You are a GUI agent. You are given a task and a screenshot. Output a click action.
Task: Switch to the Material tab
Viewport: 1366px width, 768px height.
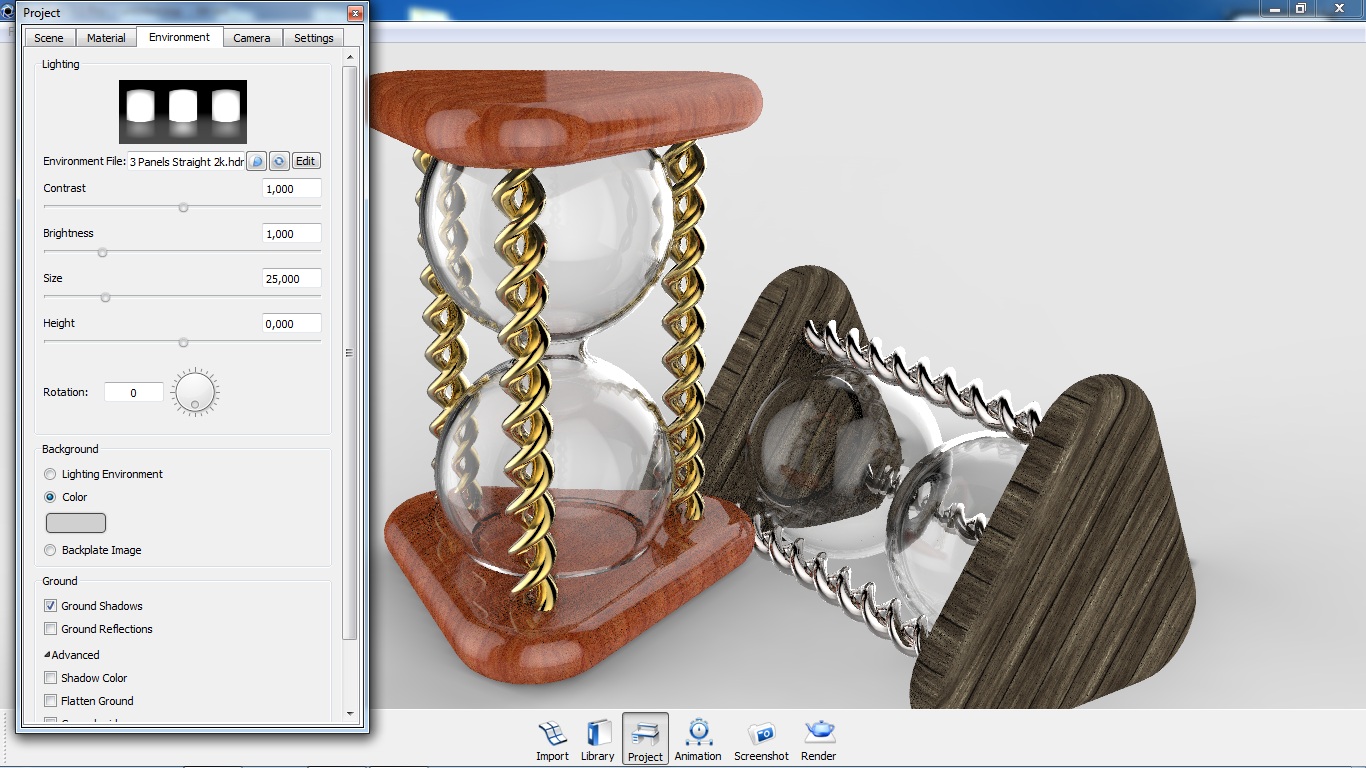106,38
